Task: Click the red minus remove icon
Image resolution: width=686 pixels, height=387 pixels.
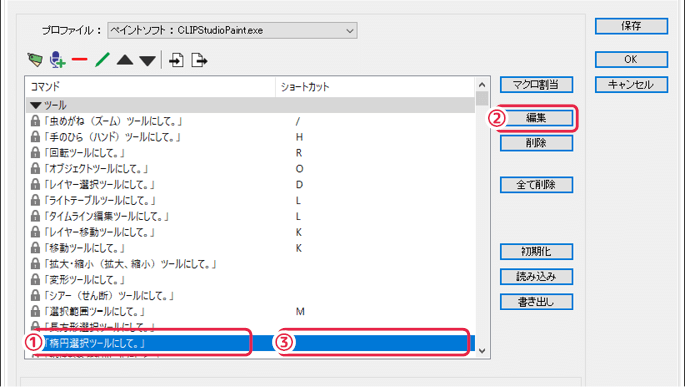Action: pos(80,60)
